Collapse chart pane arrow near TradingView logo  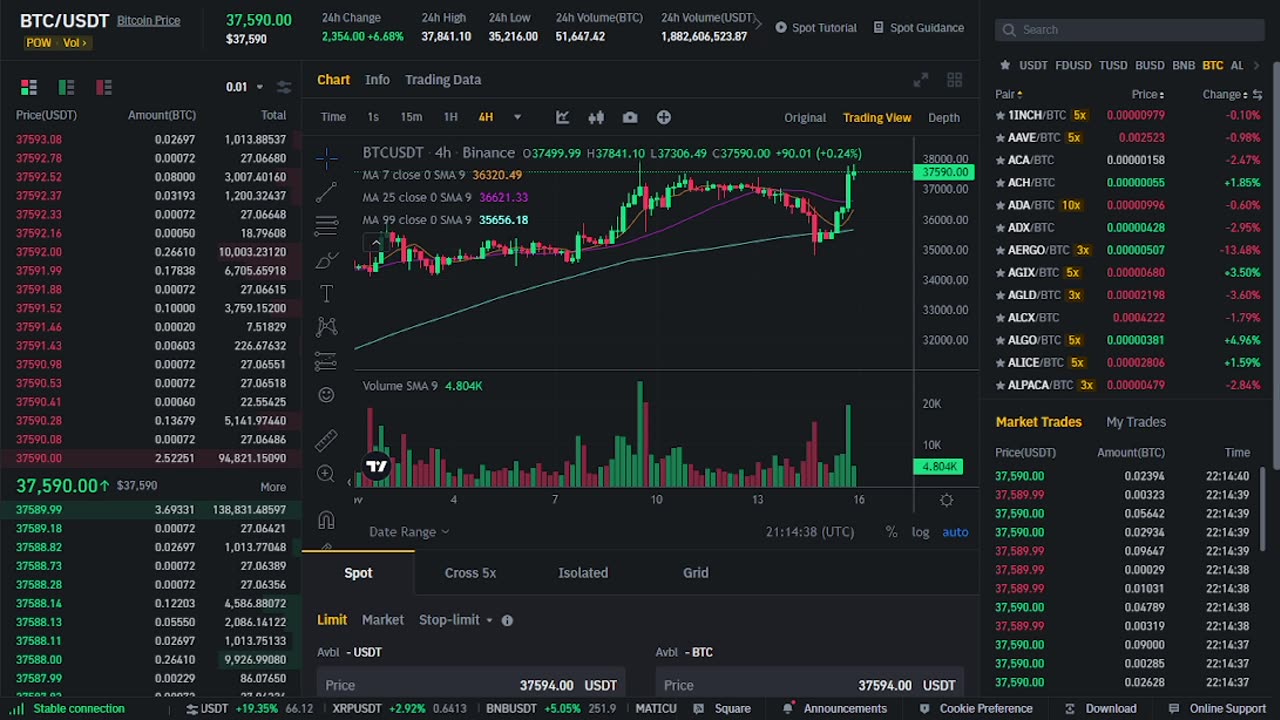[349, 481]
